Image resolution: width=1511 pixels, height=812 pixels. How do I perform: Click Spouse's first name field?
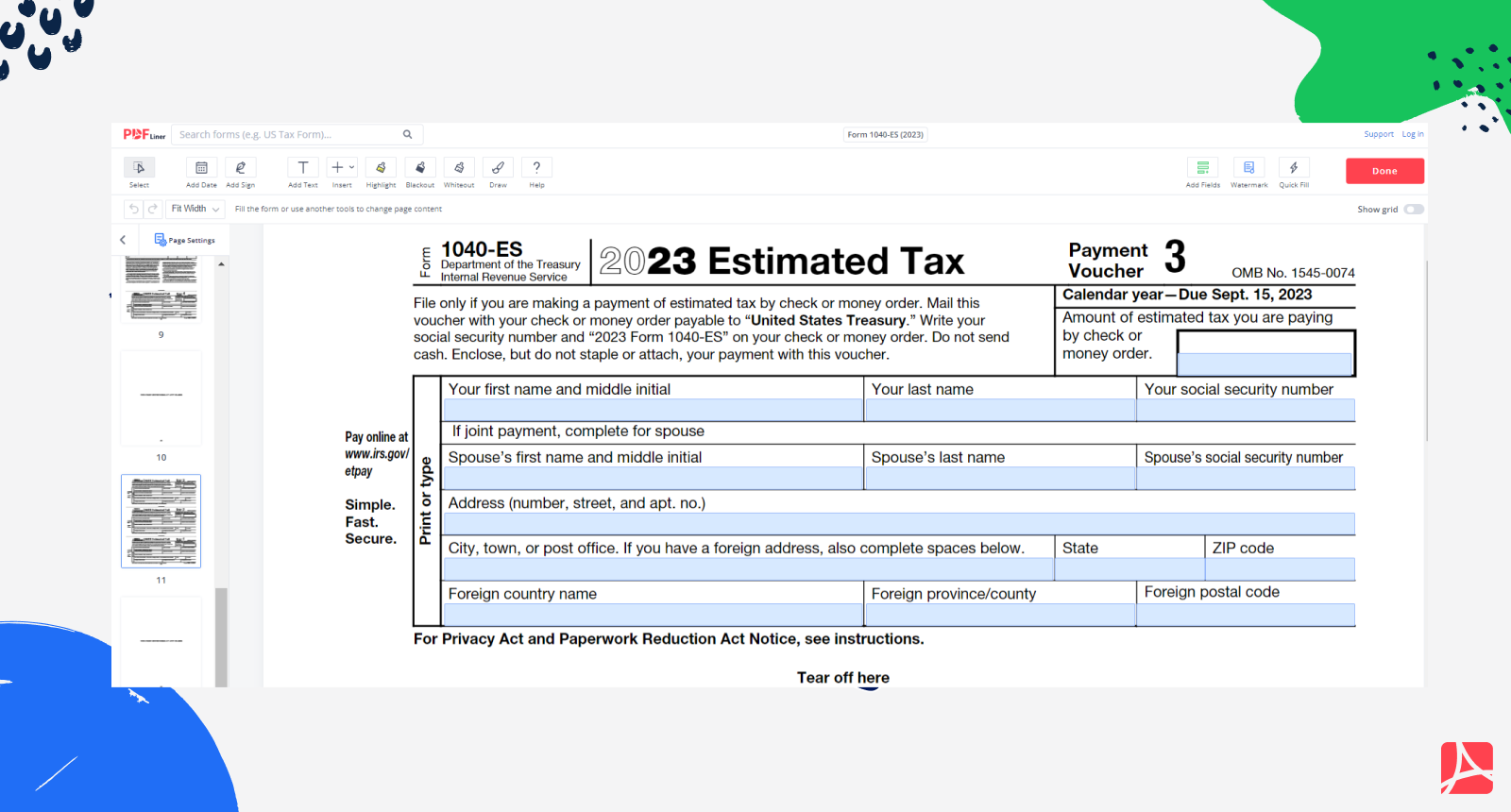(654, 478)
